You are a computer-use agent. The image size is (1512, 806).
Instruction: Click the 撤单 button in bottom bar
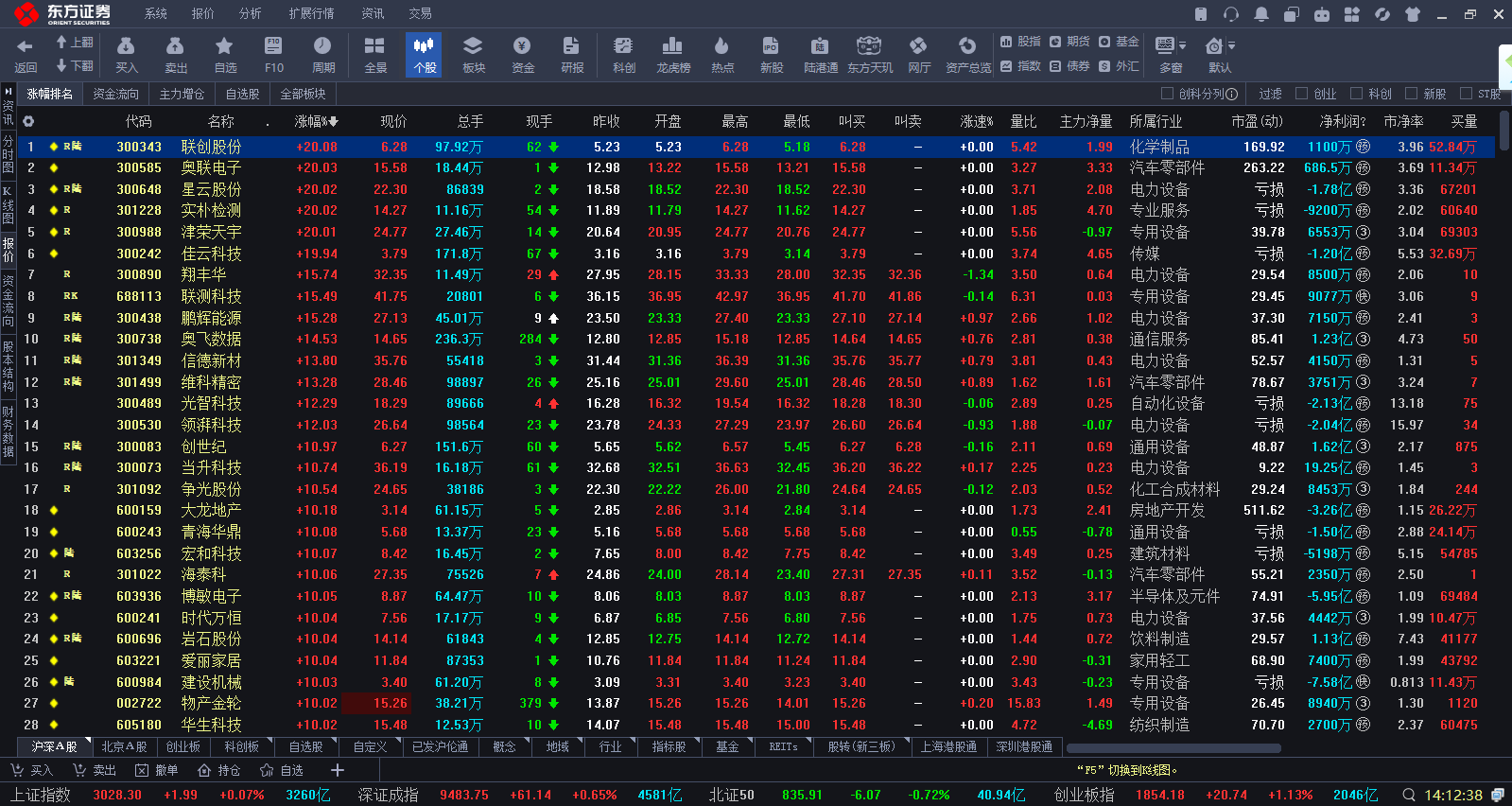coord(156,770)
